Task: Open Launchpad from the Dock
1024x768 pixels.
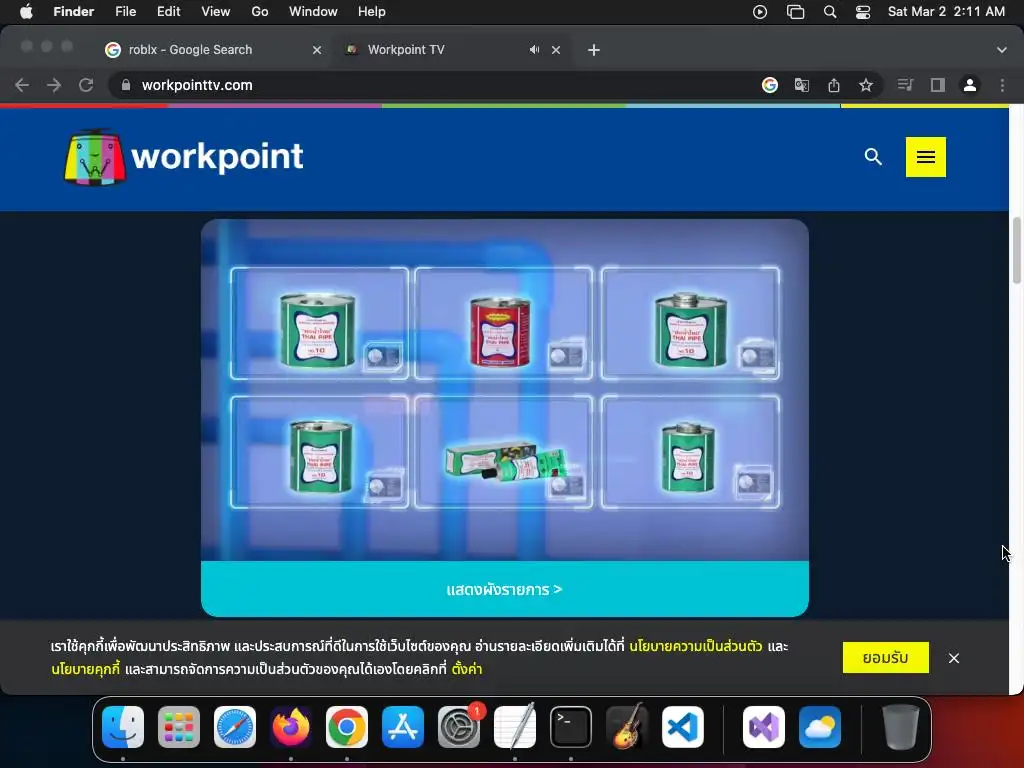Action: click(179, 727)
